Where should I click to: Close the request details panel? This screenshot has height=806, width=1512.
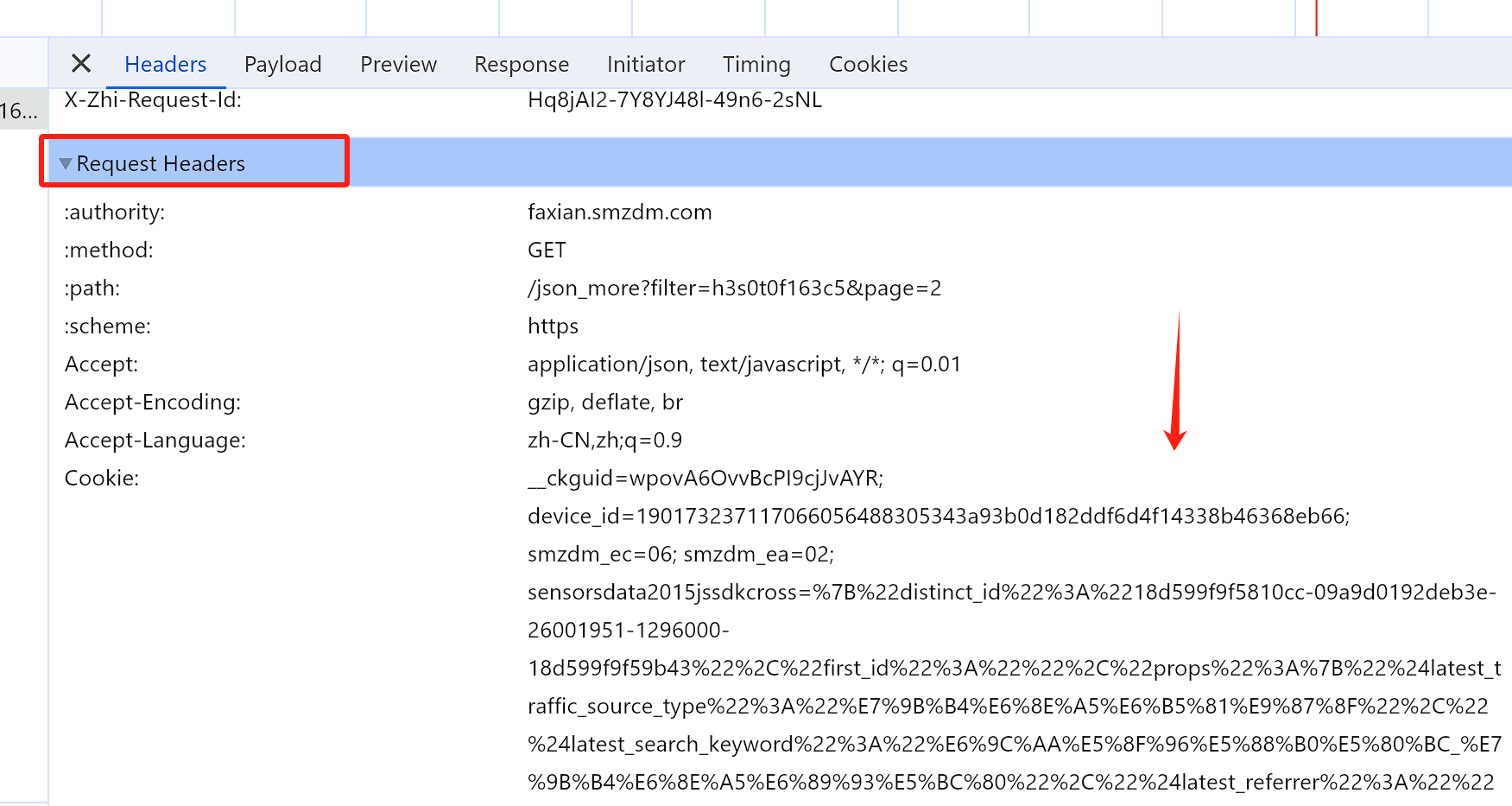[81, 64]
